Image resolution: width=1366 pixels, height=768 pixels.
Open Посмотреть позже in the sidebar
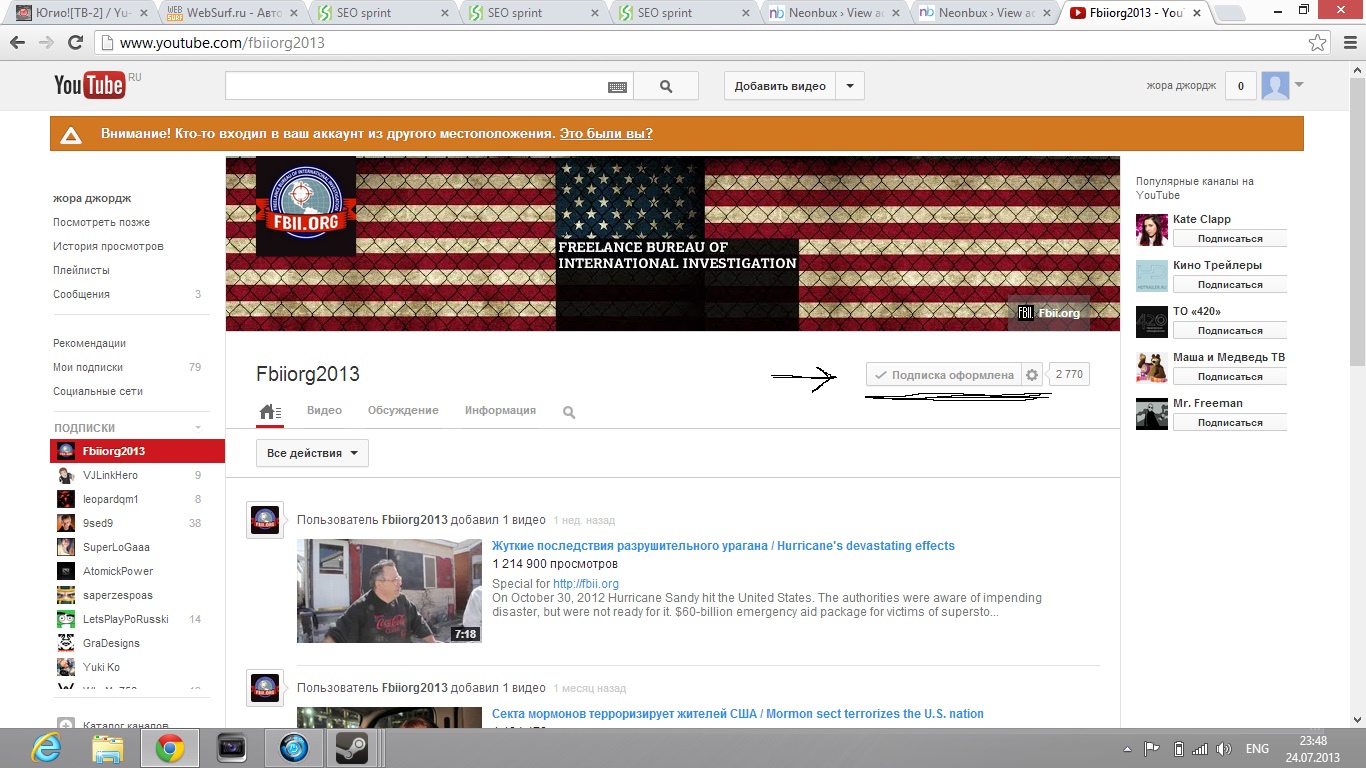click(x=101, y=222)
